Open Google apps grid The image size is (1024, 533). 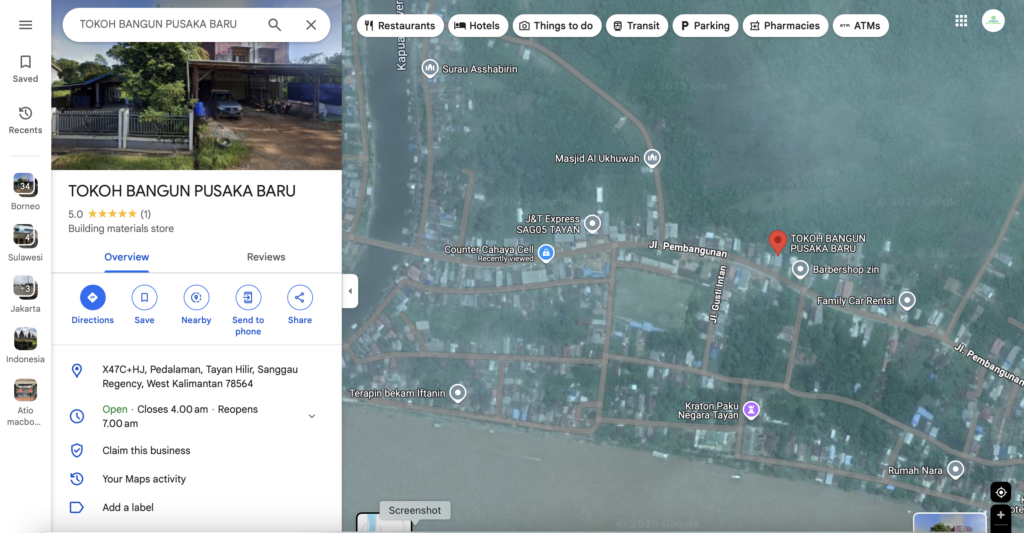961,21
